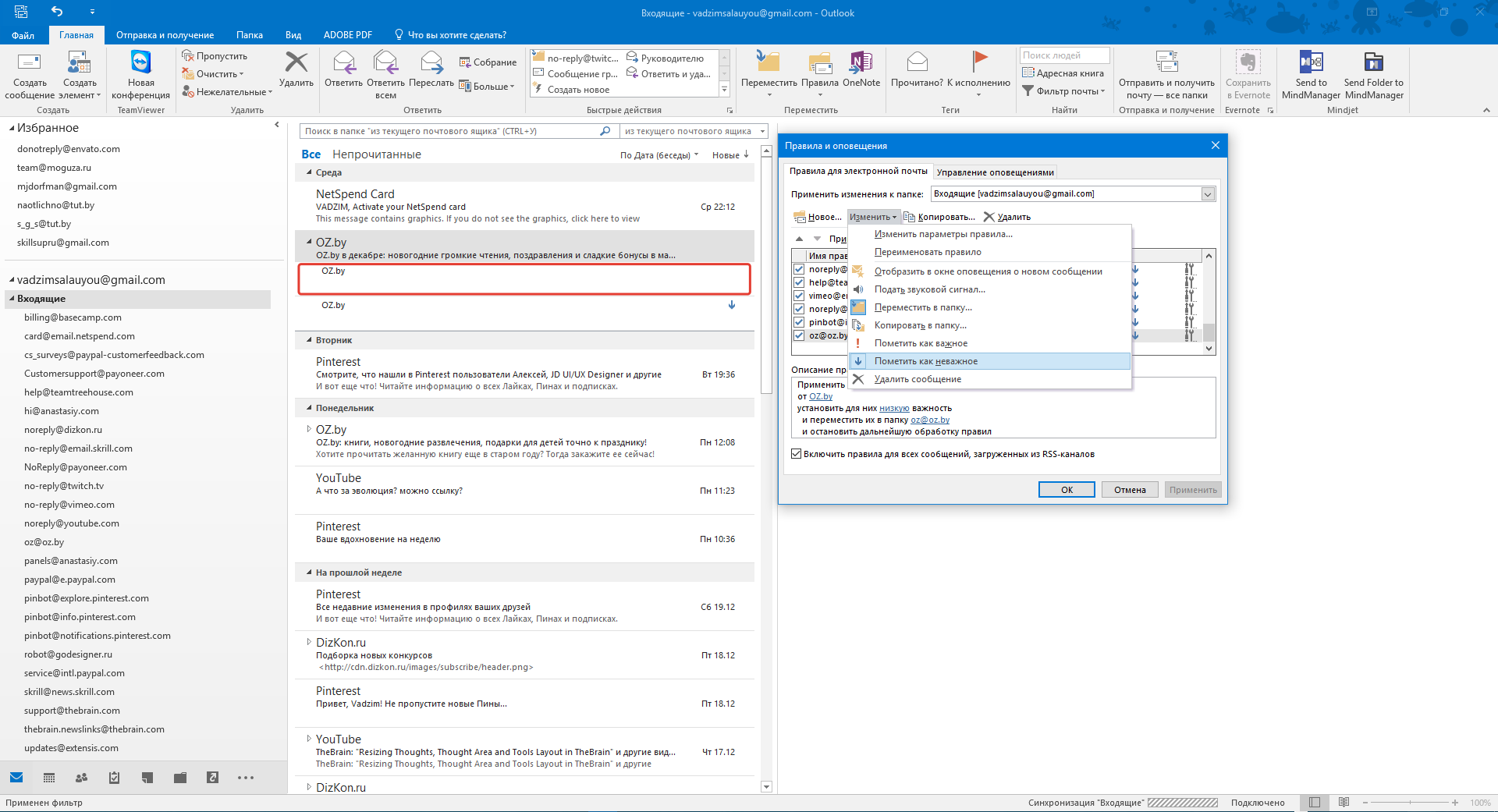Switch to Управление оповещениями tab
This screenshot has height=812, width=1498.
995,172
